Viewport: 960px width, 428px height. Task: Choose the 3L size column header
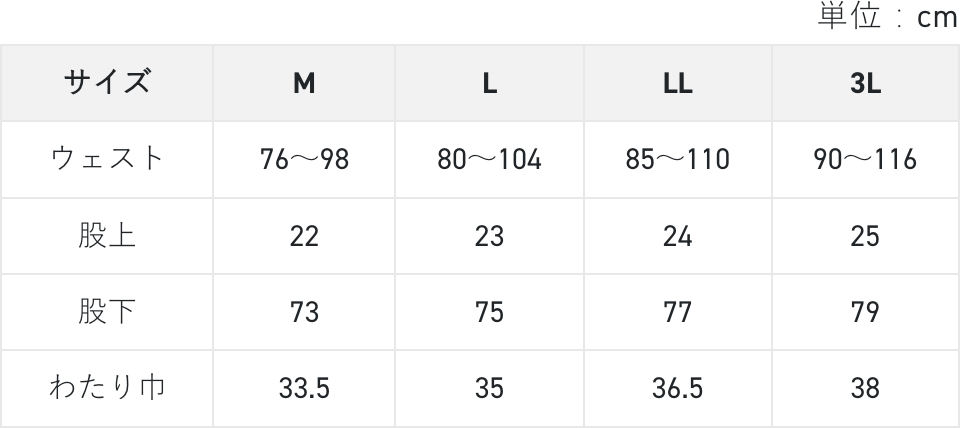pyautogui.click(x=866, y=84)
